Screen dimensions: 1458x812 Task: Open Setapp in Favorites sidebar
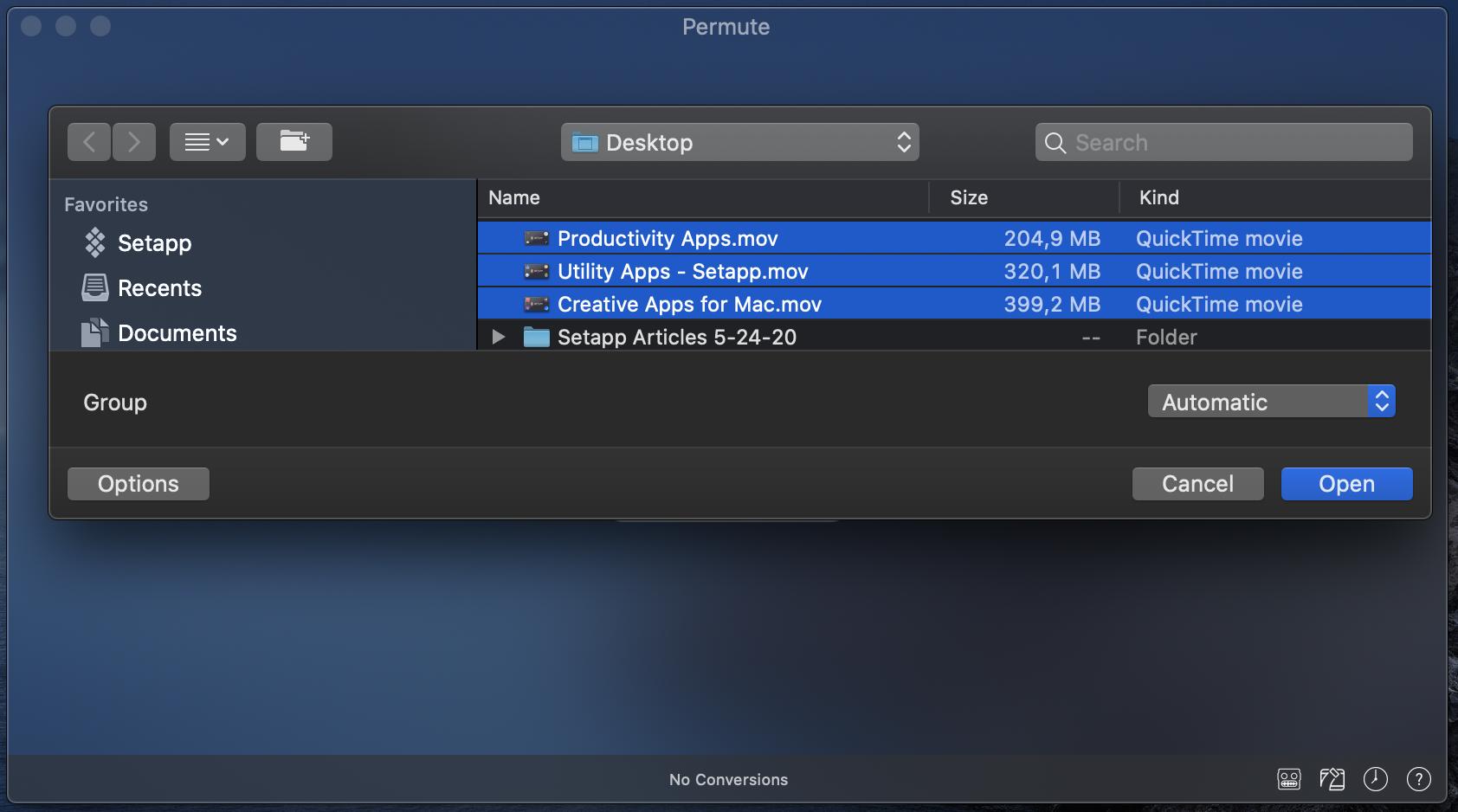point(154,243)
